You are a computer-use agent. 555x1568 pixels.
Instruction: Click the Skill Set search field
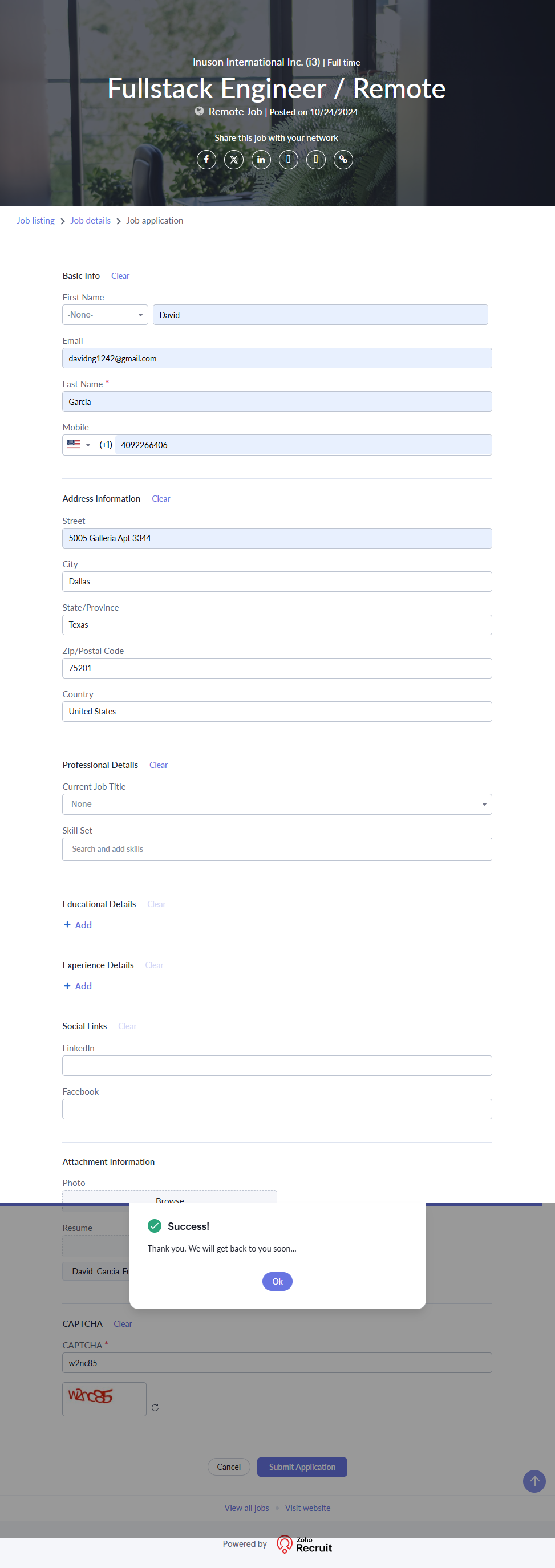click(x=277, y=849)
